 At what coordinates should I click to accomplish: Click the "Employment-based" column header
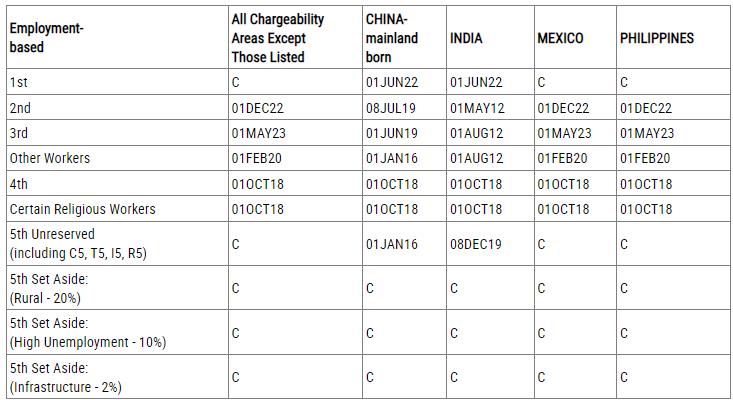pos(46,38)
